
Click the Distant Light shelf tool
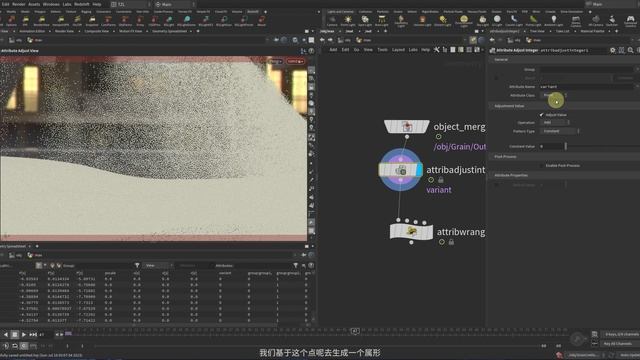point(442,21)
